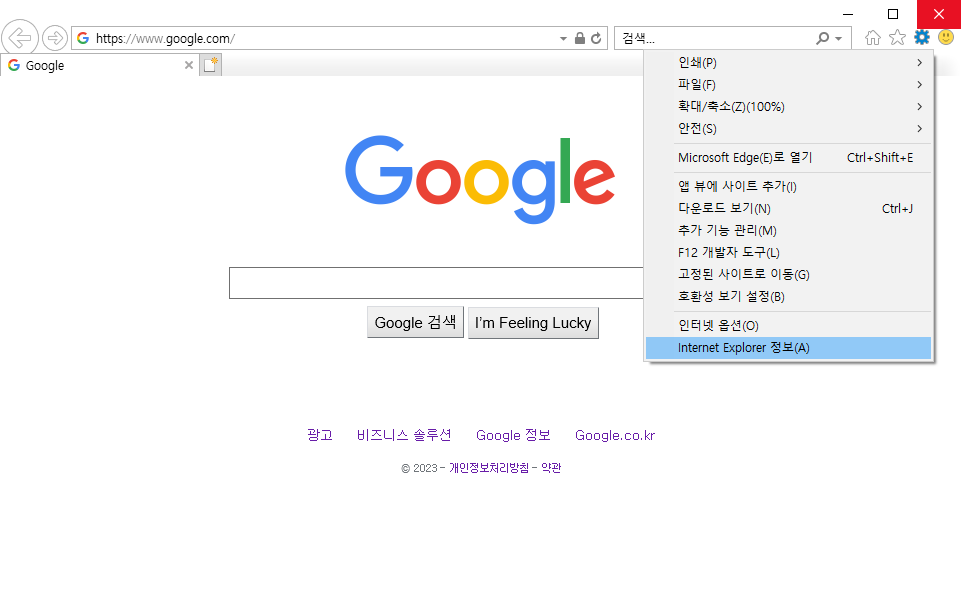Select 다운로드 보기(N) from menu

click(788, 209)
